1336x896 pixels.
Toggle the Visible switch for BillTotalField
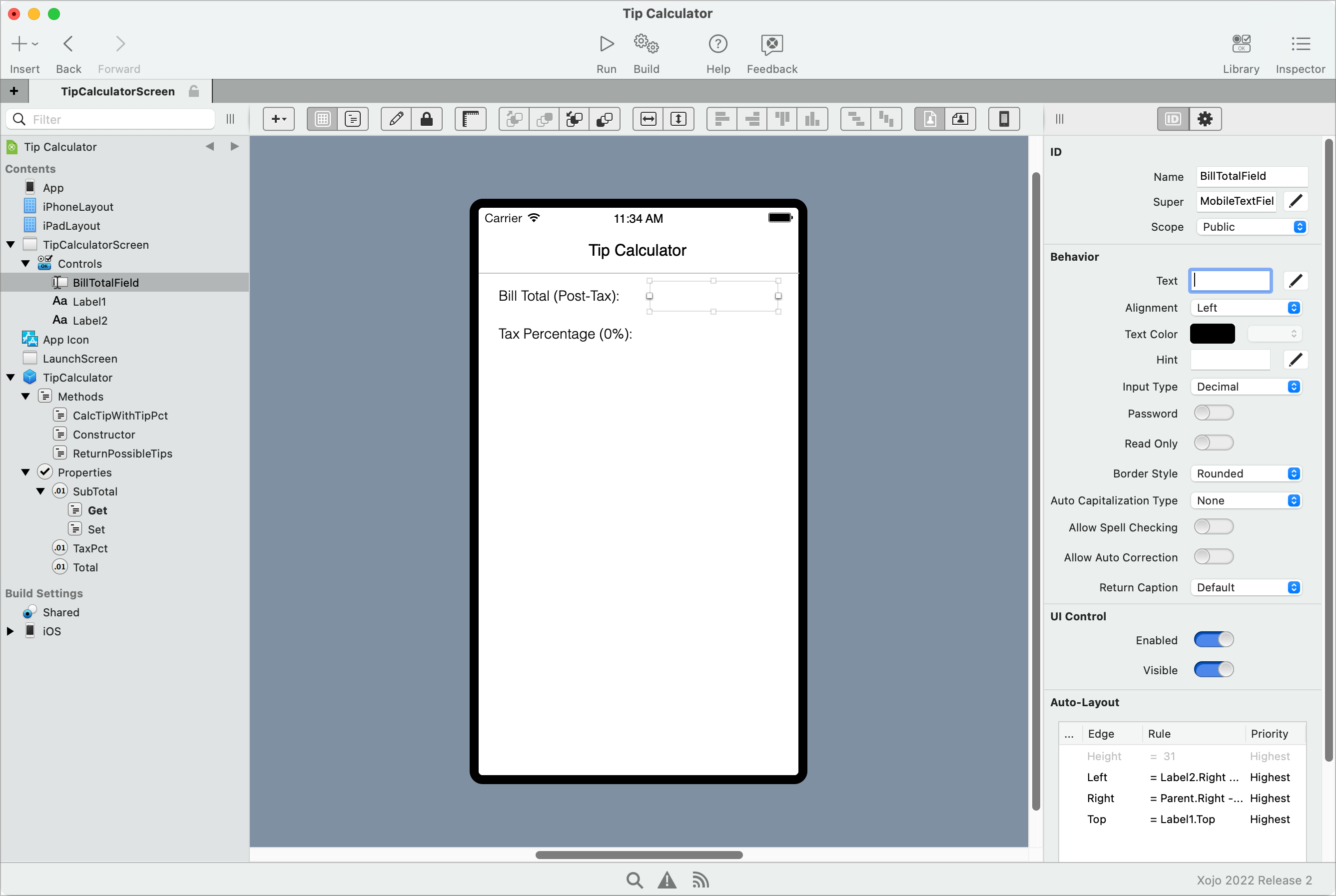pos(1213,670)
